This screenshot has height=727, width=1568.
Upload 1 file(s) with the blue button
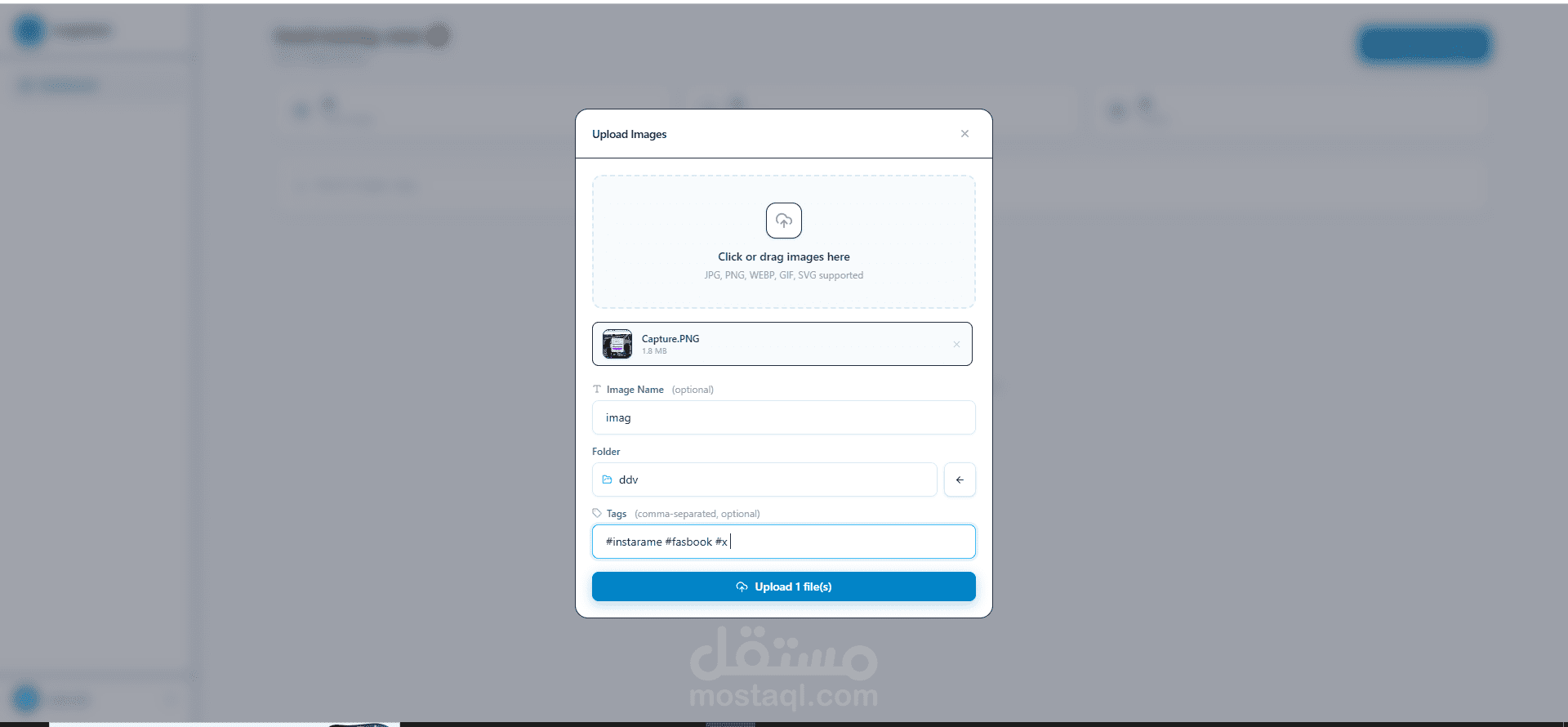pos(784,587)
